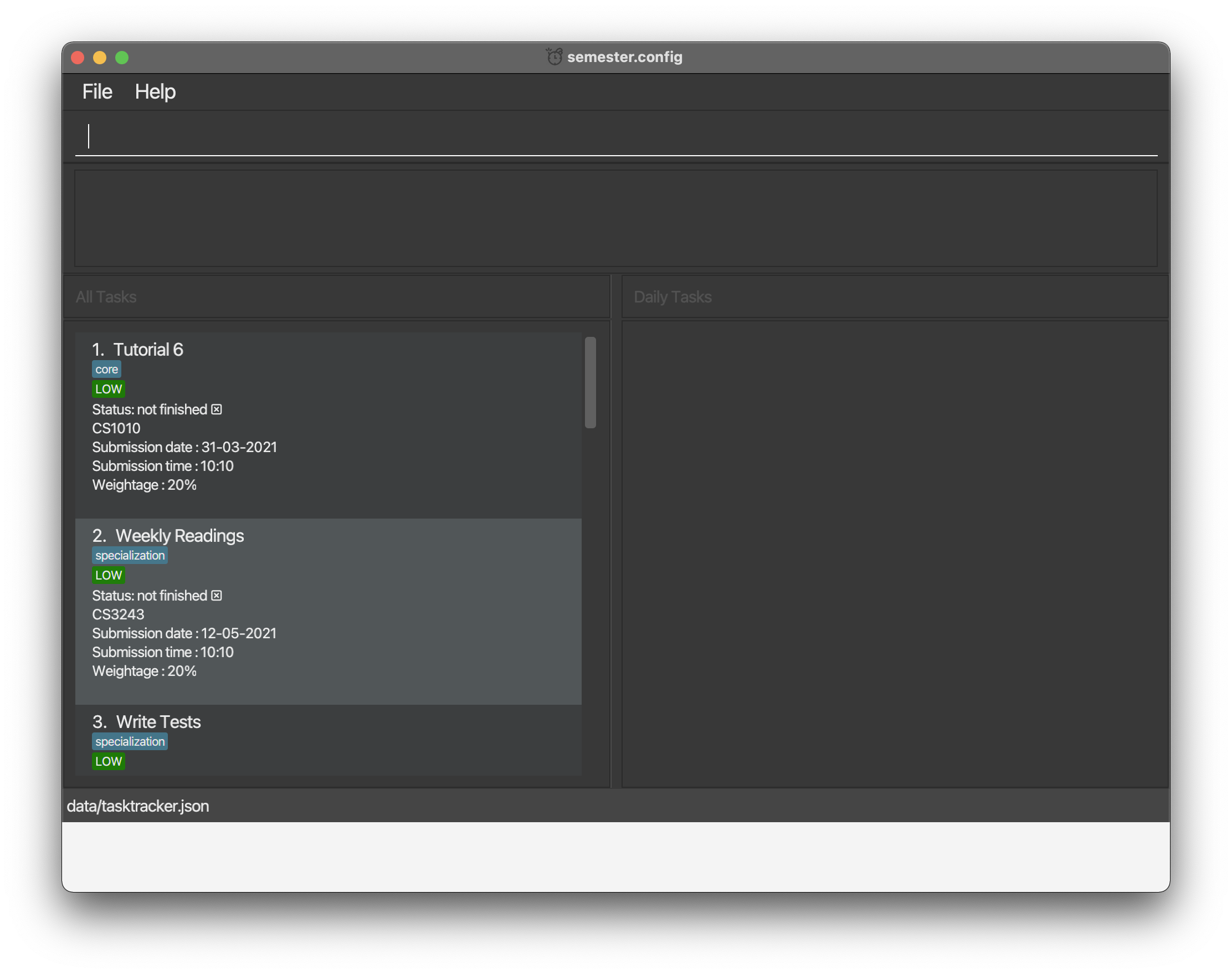
Task: Click the task list scrollbar thumb
Action: 590,382
